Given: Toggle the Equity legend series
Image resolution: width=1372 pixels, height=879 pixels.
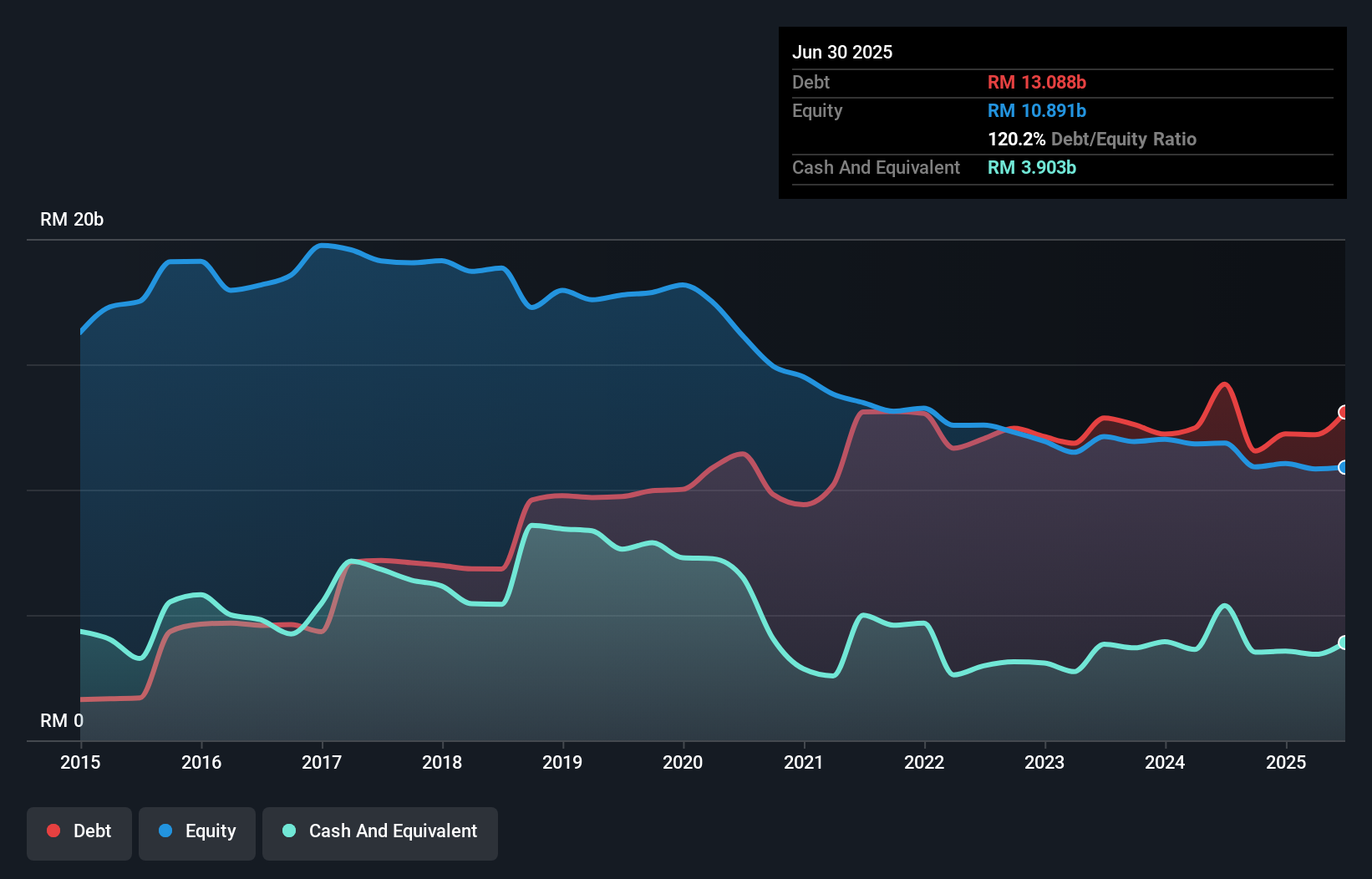Looking at the screenshot, I should (x=197, y=831).
